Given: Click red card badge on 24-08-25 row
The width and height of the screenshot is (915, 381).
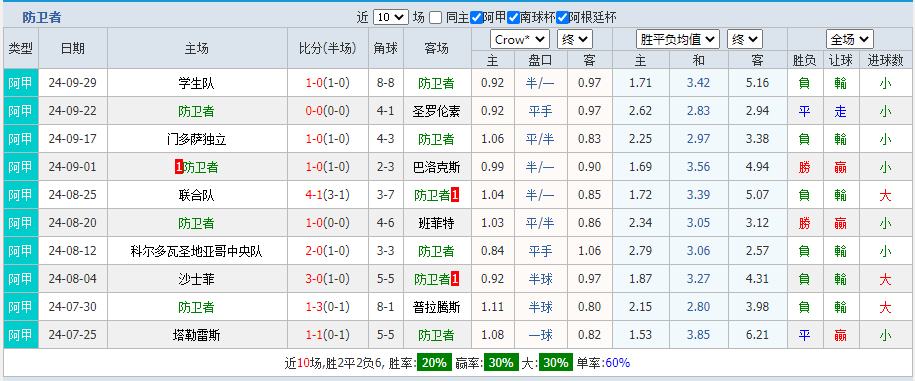Looking at the screenshot, I should [x=455, y=195].
